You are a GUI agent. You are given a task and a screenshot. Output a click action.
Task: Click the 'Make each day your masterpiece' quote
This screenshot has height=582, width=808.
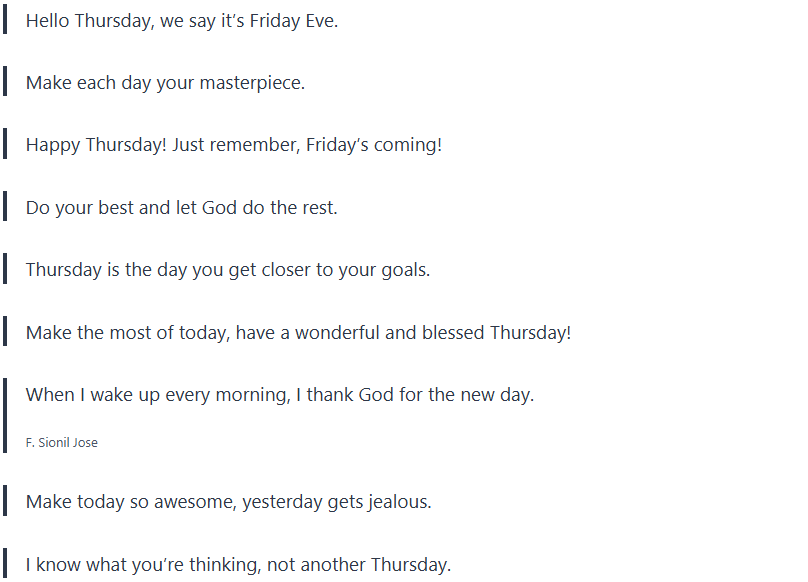(x=165, y=83)
